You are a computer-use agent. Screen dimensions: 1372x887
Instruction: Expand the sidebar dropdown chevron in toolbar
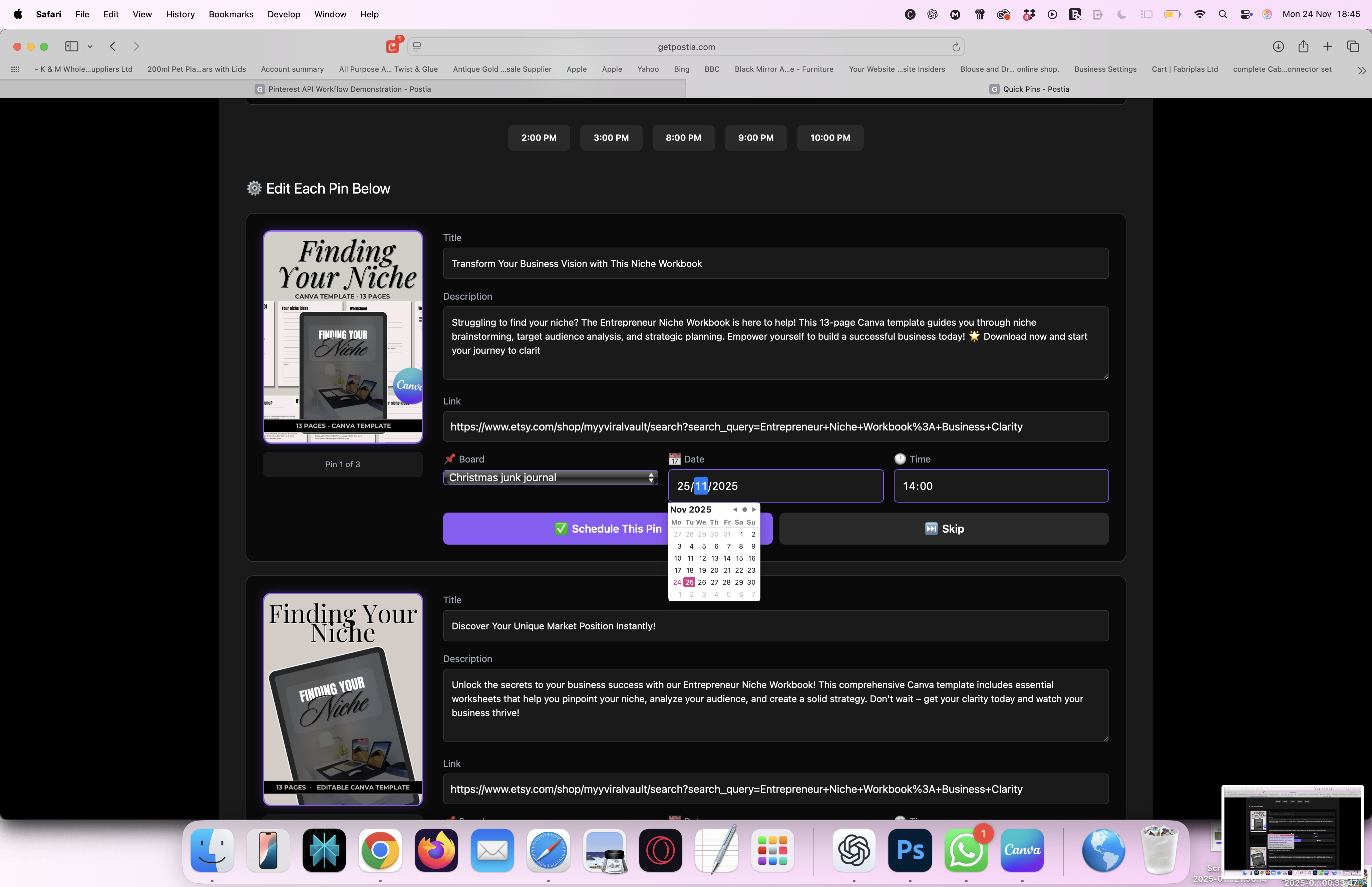(x=90, y=47)
